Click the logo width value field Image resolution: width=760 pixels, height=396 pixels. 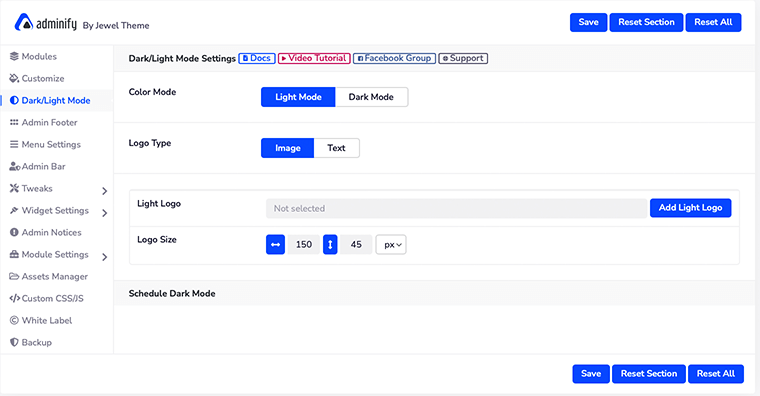304,244
